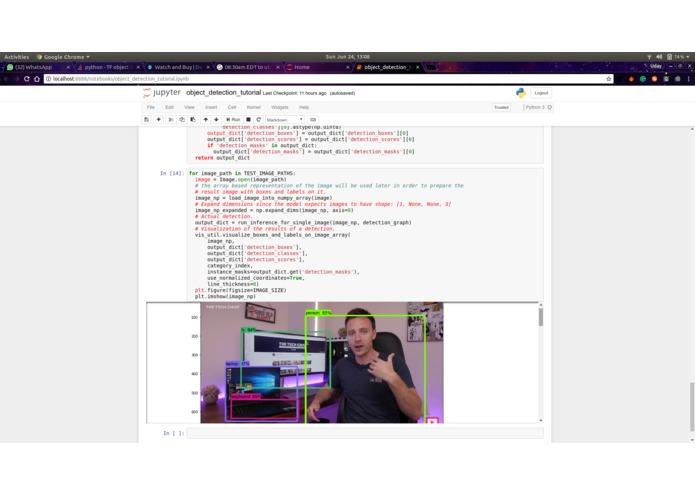
Task: Move selected cell down arrow
Action: click(216, 120)
